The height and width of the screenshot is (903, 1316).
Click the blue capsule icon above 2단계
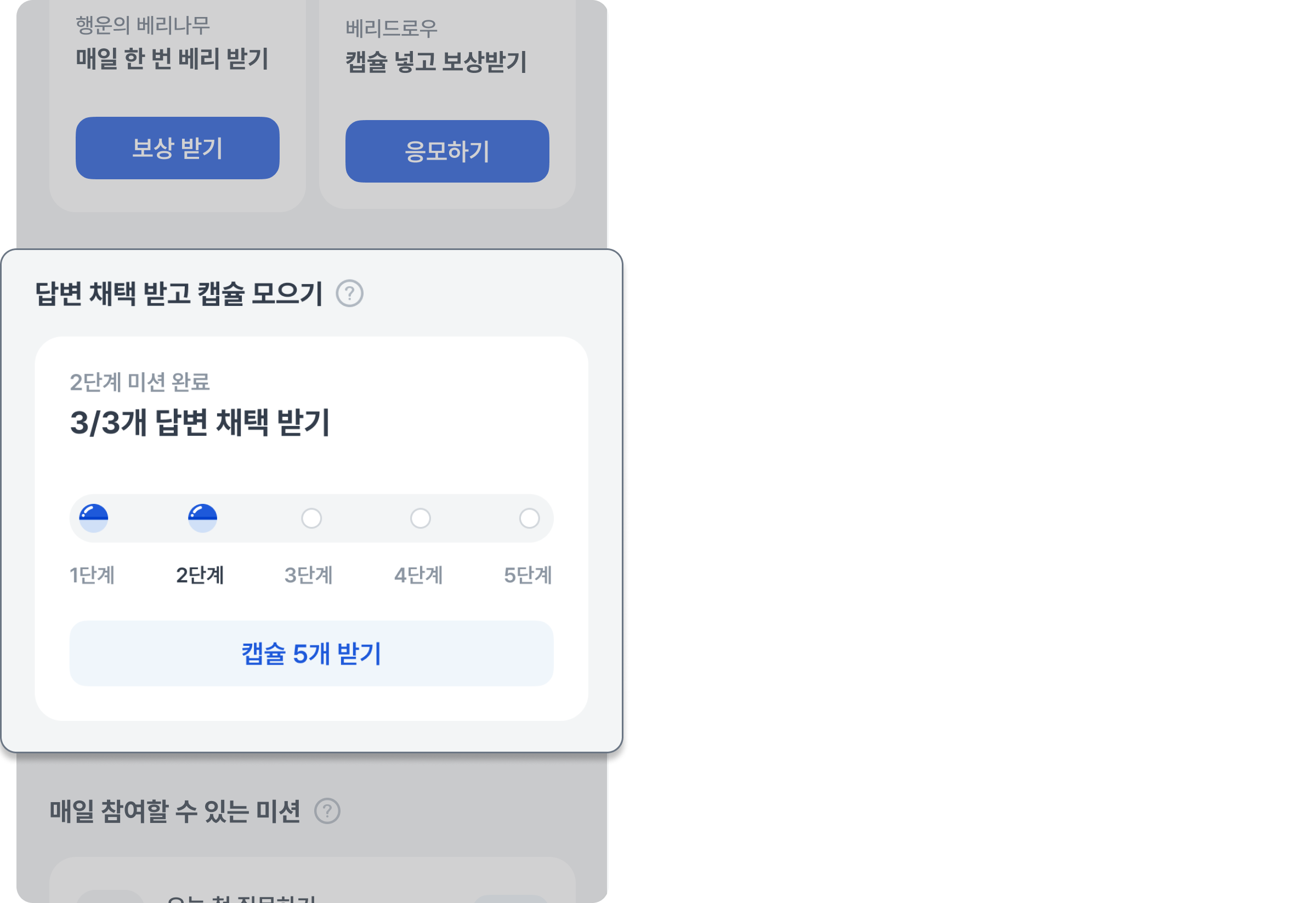[202, 518]
